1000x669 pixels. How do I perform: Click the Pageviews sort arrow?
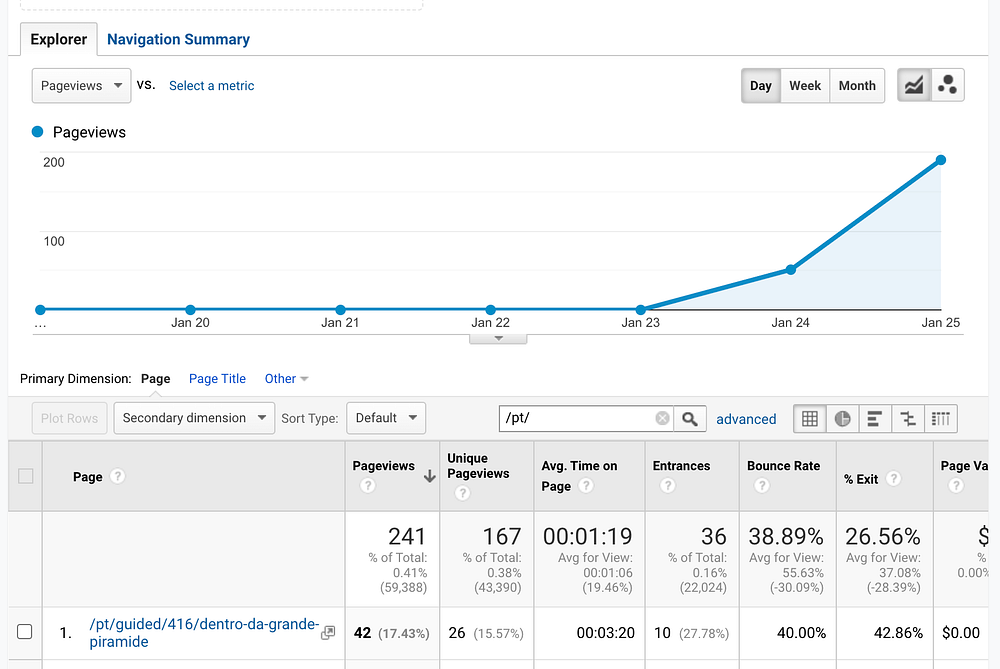pyautogui.click(x=430, y=476)
